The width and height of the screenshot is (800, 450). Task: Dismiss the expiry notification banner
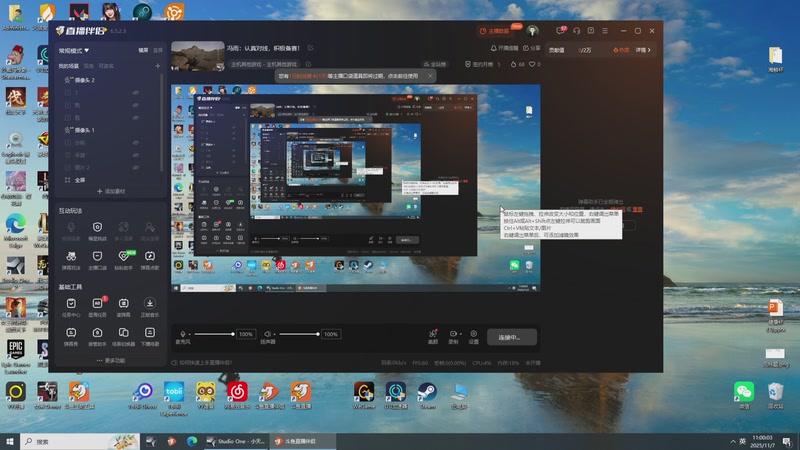(430, 76)
